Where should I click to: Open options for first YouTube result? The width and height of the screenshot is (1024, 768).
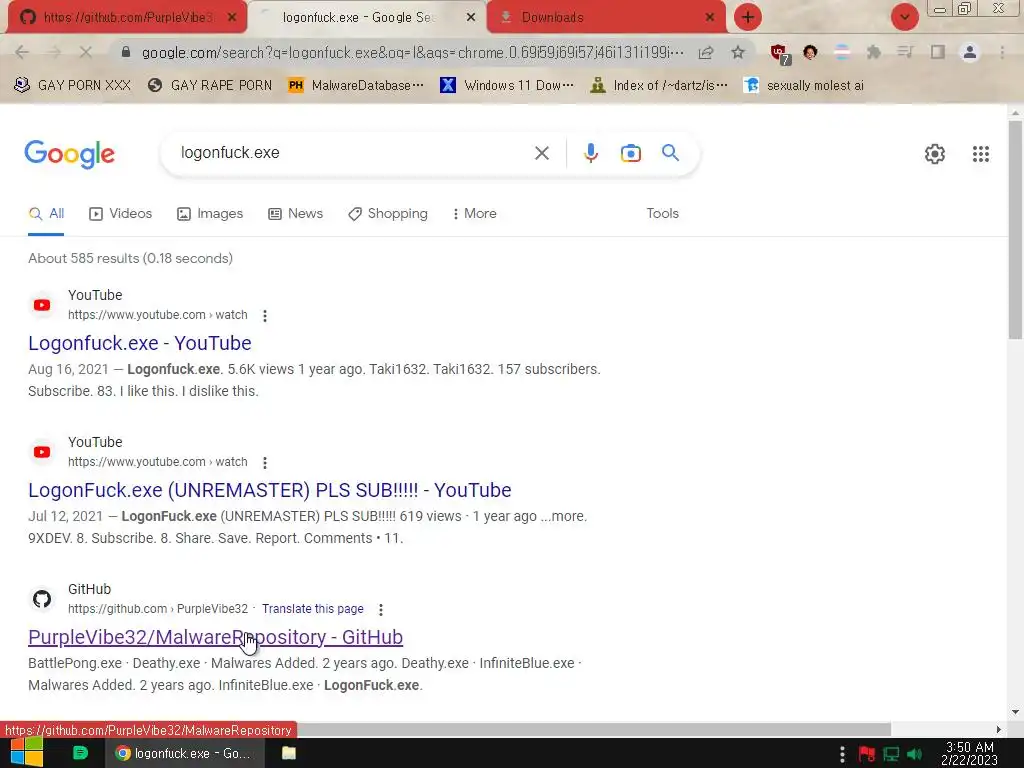264,315
